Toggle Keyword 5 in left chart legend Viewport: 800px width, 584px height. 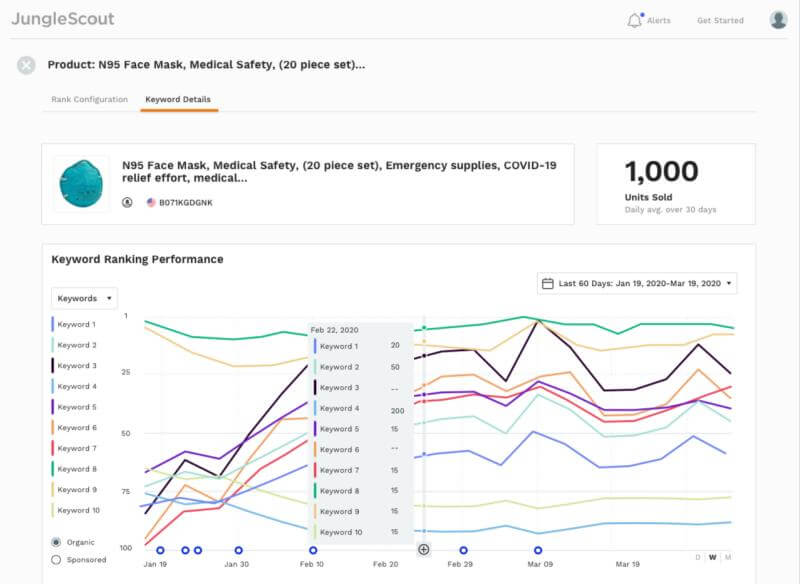pos(74,407)
